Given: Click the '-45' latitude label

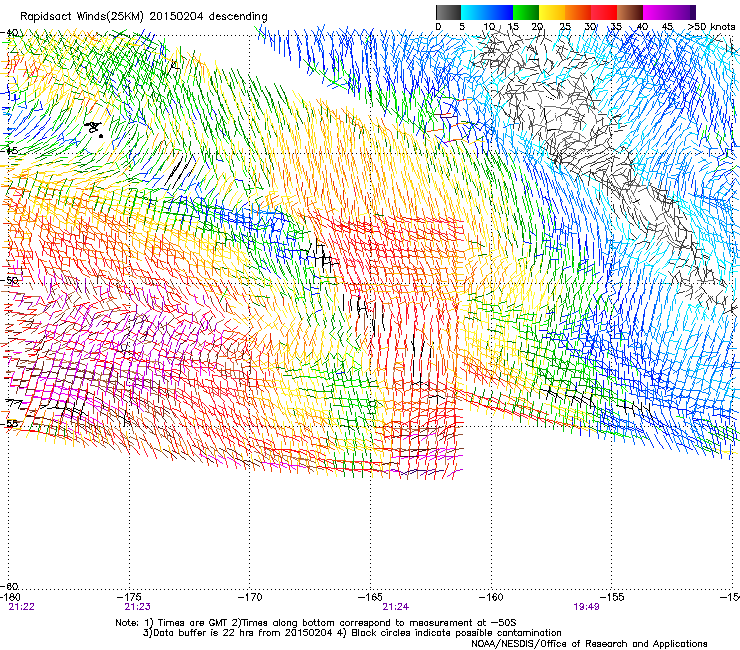Looking at the screenshot, I should pyautogui.click(x=10, y=151).
